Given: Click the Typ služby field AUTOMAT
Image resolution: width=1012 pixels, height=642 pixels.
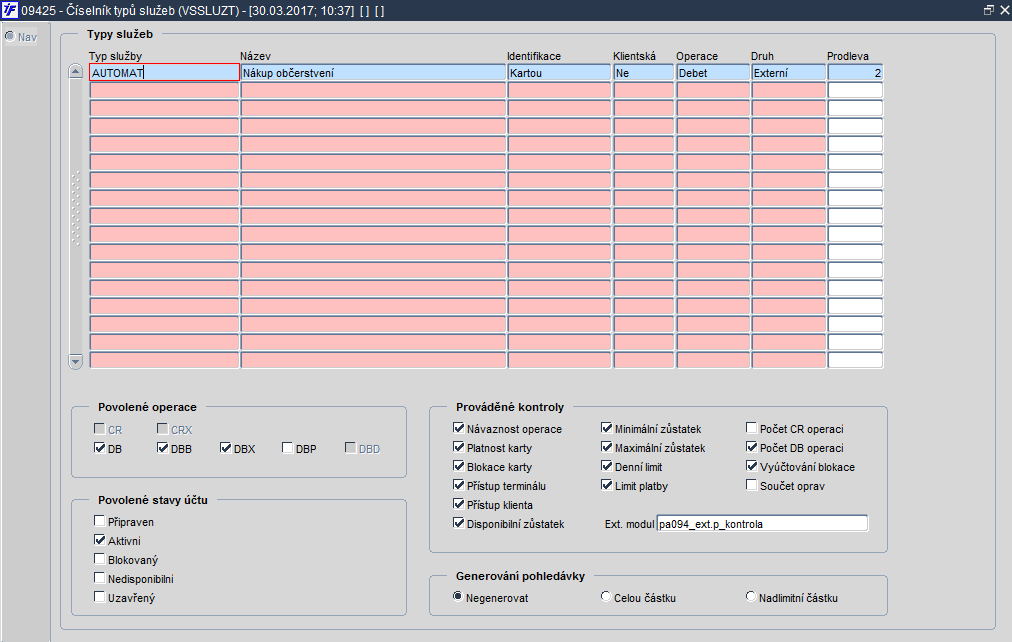Looking at the screenshot, I should (164, 72).
